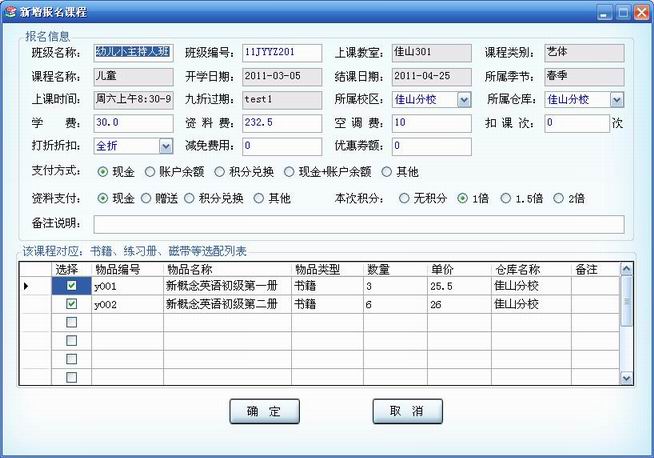Open the 所属仓库 dropdown

[617, 100]
